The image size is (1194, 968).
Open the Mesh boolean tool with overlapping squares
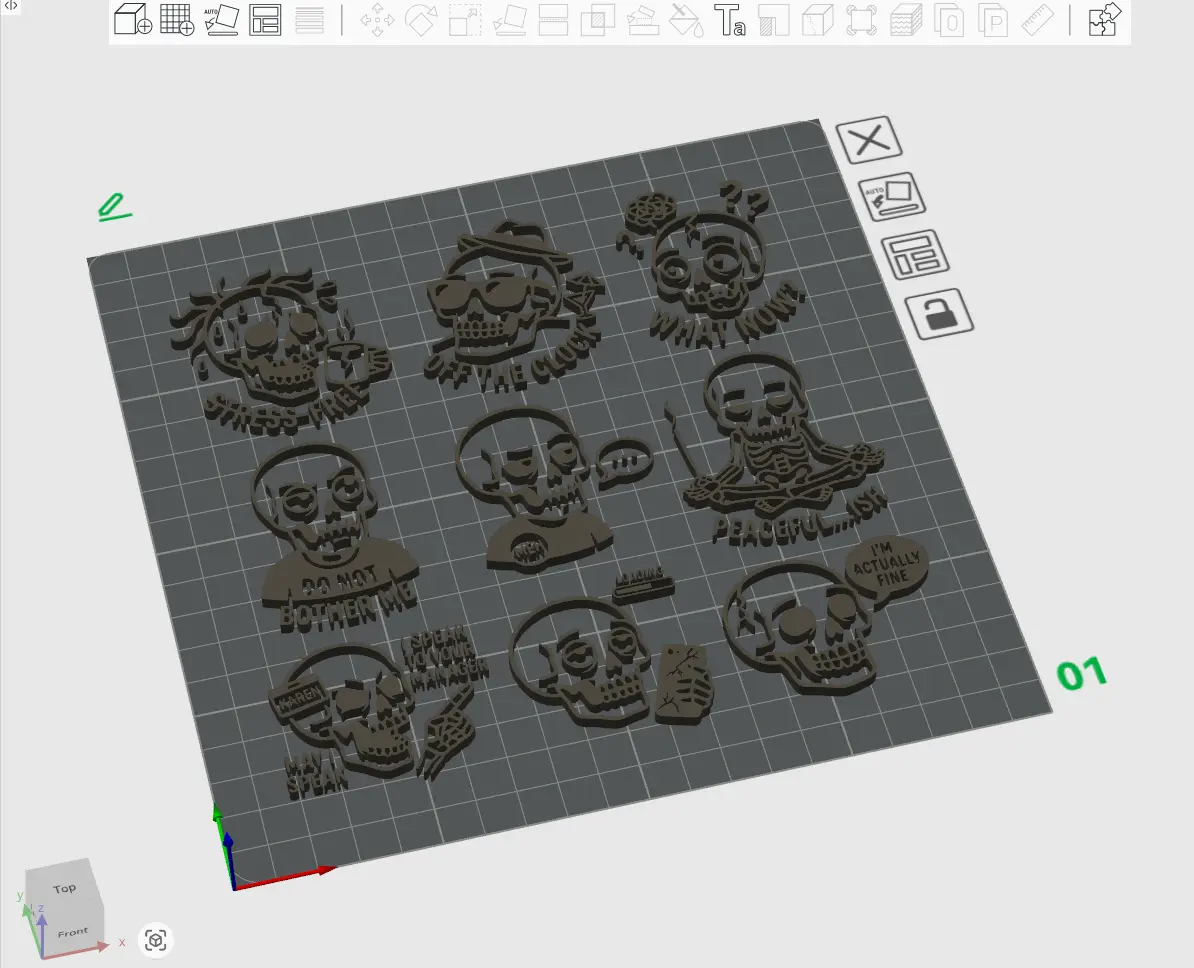tap(598, 20)
